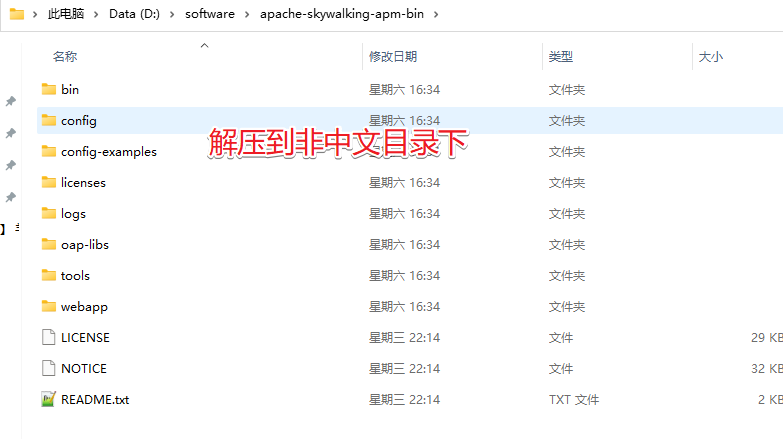Click the date of the LICENSE row
Image resolution: width=783 pixels, height=439 pixels.
[404, 337]
